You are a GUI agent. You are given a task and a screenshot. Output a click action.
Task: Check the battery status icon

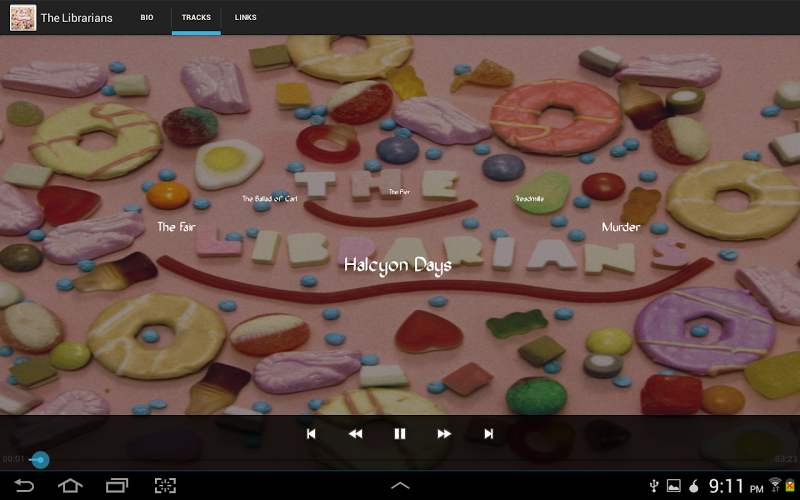[x=791, y=485]
